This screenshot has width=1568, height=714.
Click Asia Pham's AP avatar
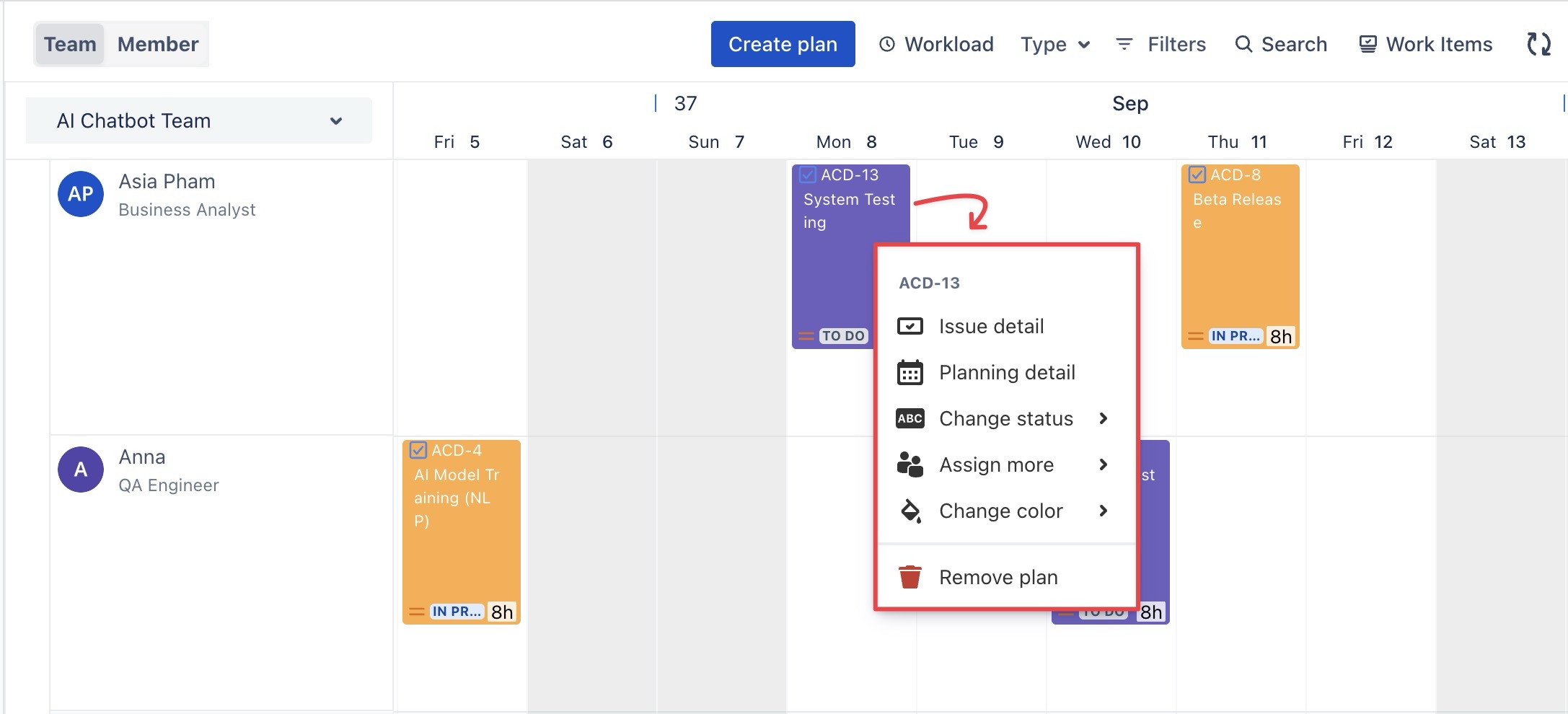81,194
